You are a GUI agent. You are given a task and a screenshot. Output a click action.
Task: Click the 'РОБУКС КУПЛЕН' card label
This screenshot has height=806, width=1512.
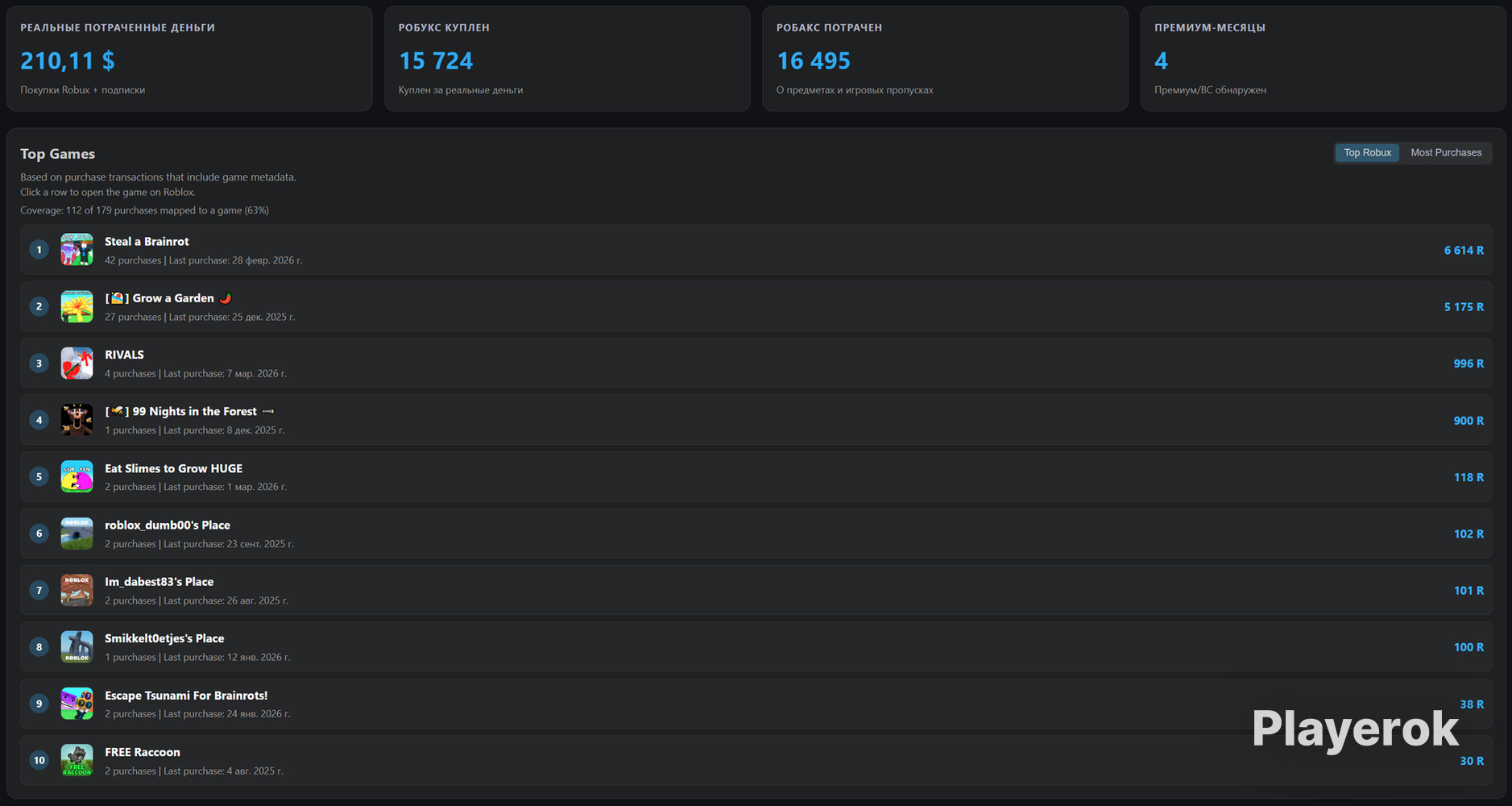444,27
